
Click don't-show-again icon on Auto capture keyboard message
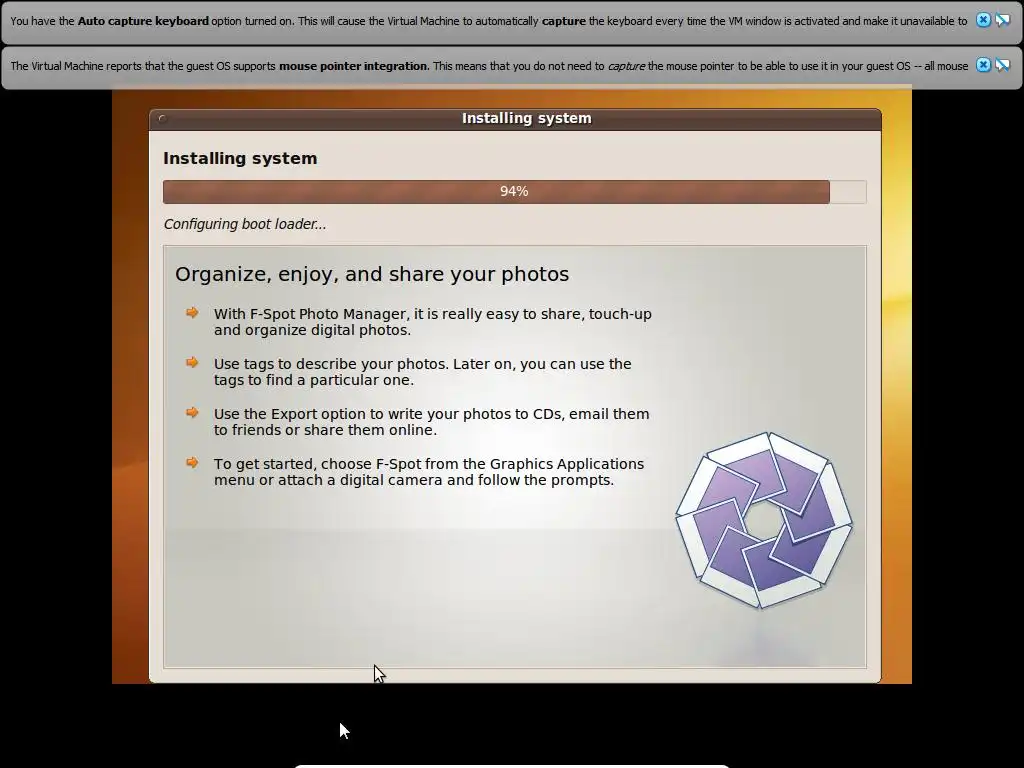coord(1002,20)
